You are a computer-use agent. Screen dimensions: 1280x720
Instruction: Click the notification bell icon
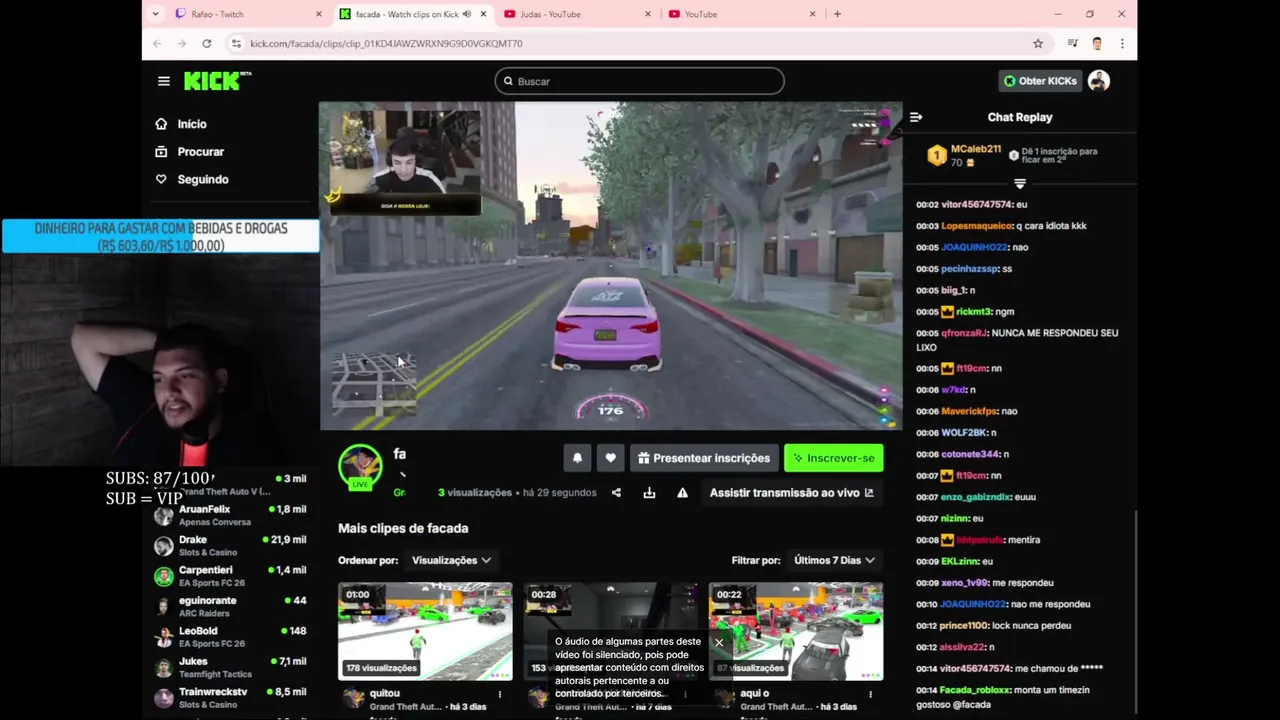577,458
